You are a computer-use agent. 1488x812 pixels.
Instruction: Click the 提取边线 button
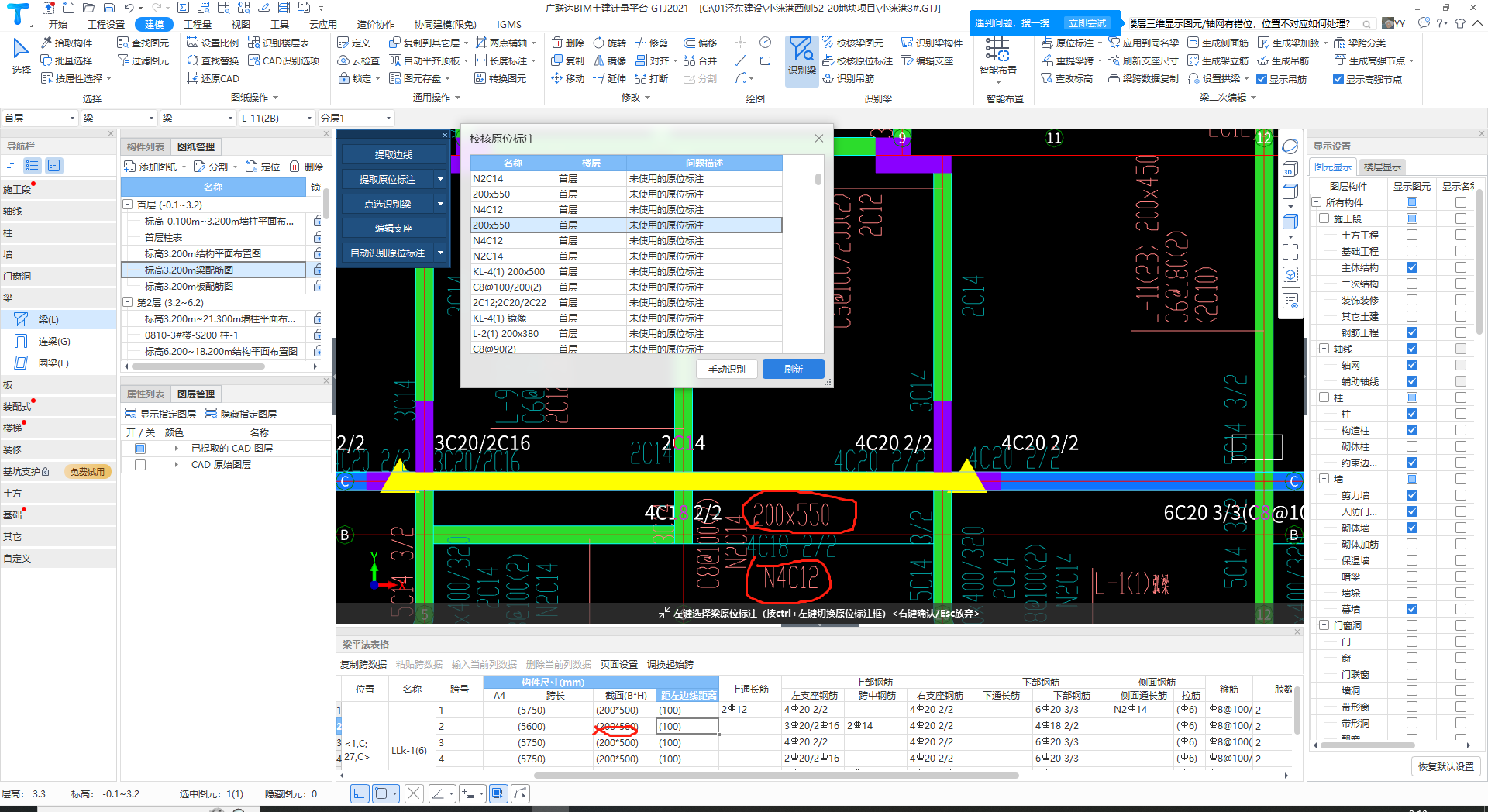tap(394, 155)
